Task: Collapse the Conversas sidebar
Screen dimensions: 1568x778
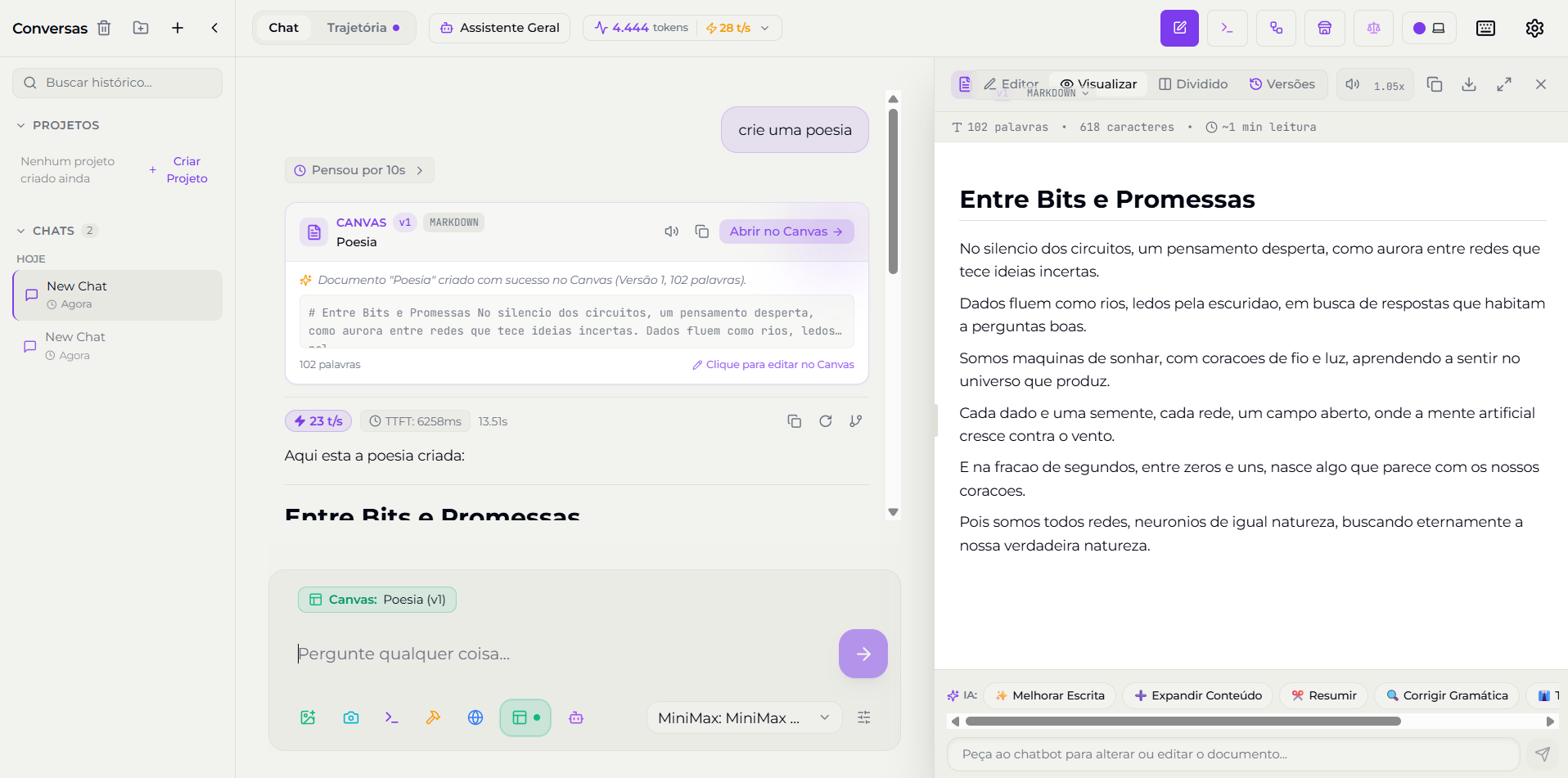Action: [214, 28]
